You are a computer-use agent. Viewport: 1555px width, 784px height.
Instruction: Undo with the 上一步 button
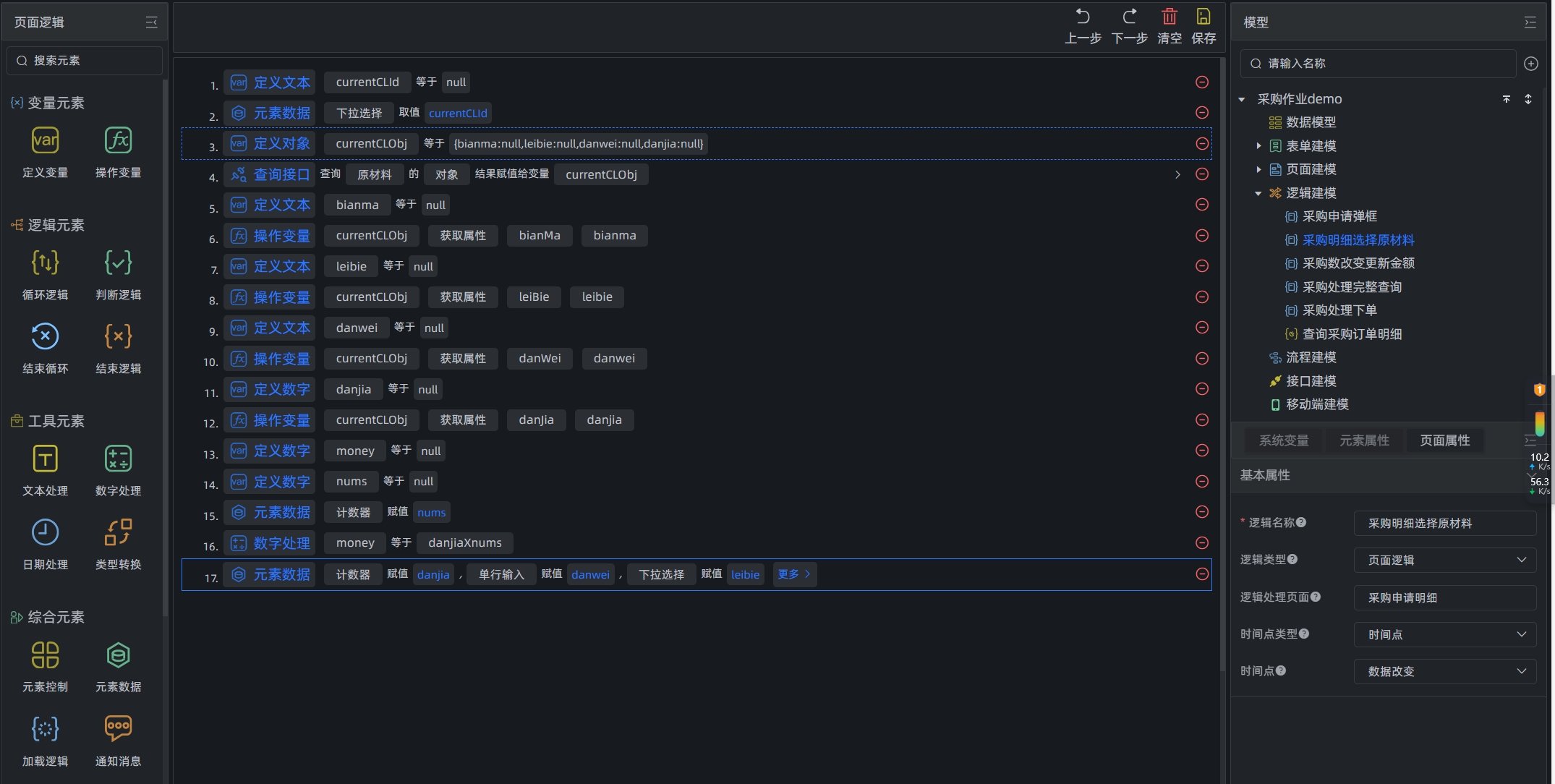pos(1083,26)
